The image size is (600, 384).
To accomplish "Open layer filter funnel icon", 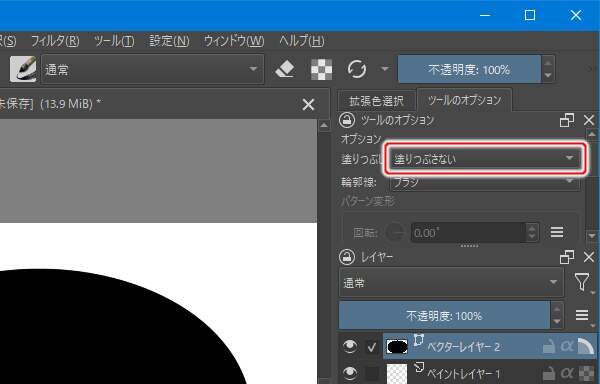I will coord(582,282).
